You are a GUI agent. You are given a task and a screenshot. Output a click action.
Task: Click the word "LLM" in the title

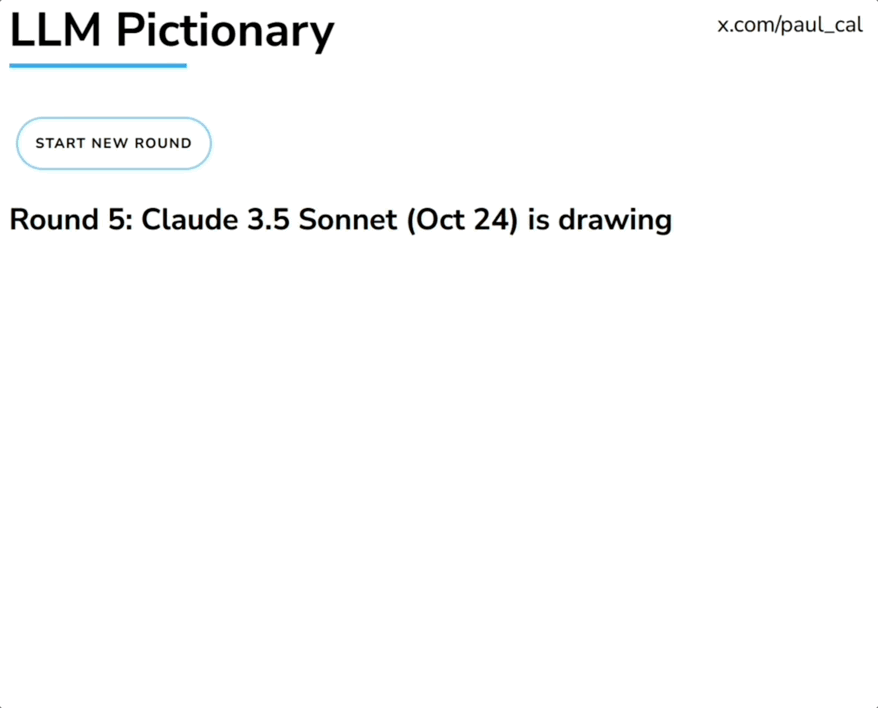55,31
